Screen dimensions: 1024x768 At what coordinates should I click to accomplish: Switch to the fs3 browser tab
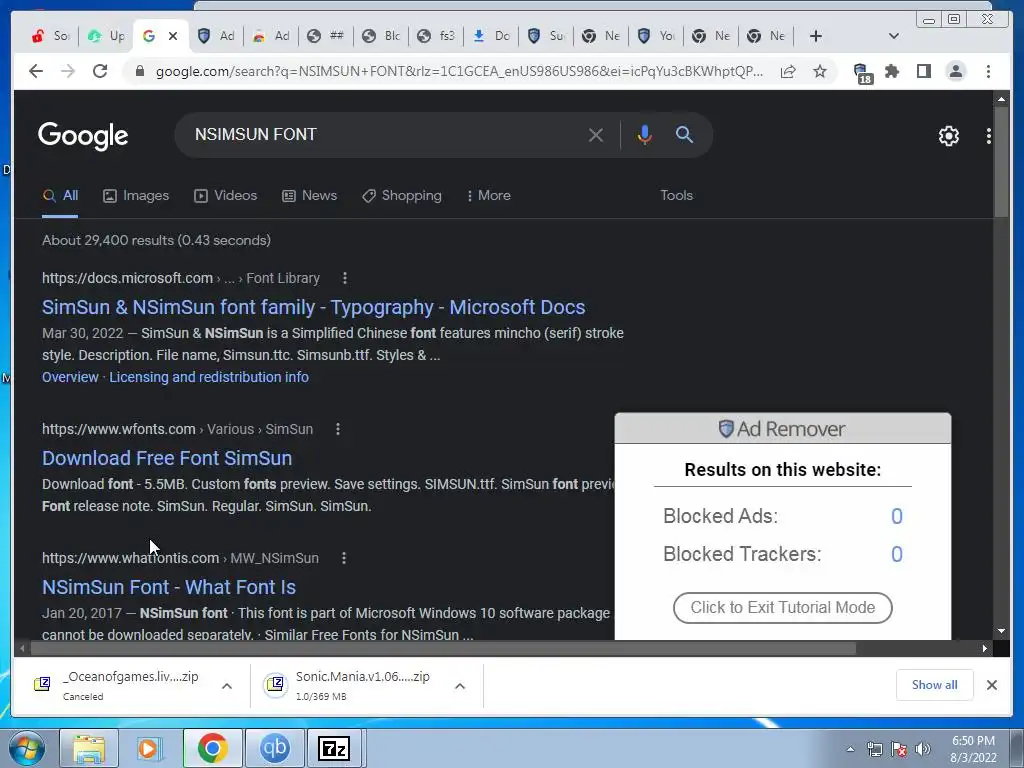[x=436, y=36]
